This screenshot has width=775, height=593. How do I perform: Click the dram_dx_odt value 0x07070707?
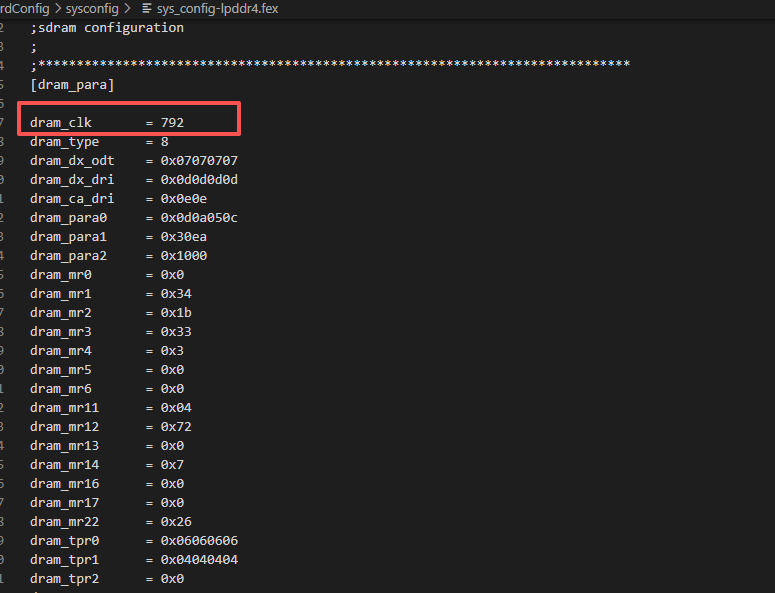(x=199, y=161)
